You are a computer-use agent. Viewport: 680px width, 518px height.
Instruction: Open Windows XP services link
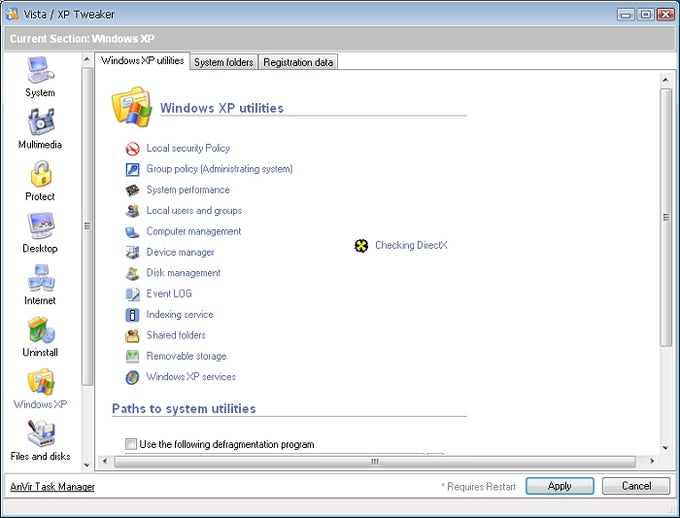pyautogui.click(x=191, y=377)
